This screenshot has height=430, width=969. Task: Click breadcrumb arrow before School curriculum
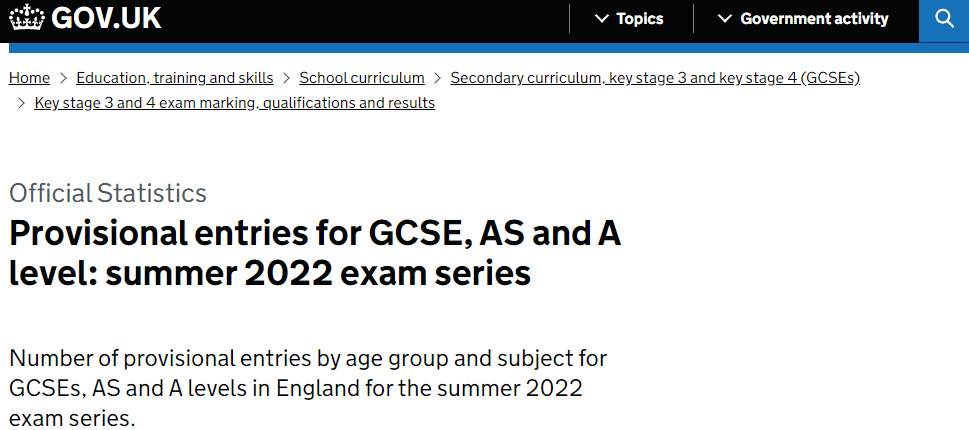point(286,78)
